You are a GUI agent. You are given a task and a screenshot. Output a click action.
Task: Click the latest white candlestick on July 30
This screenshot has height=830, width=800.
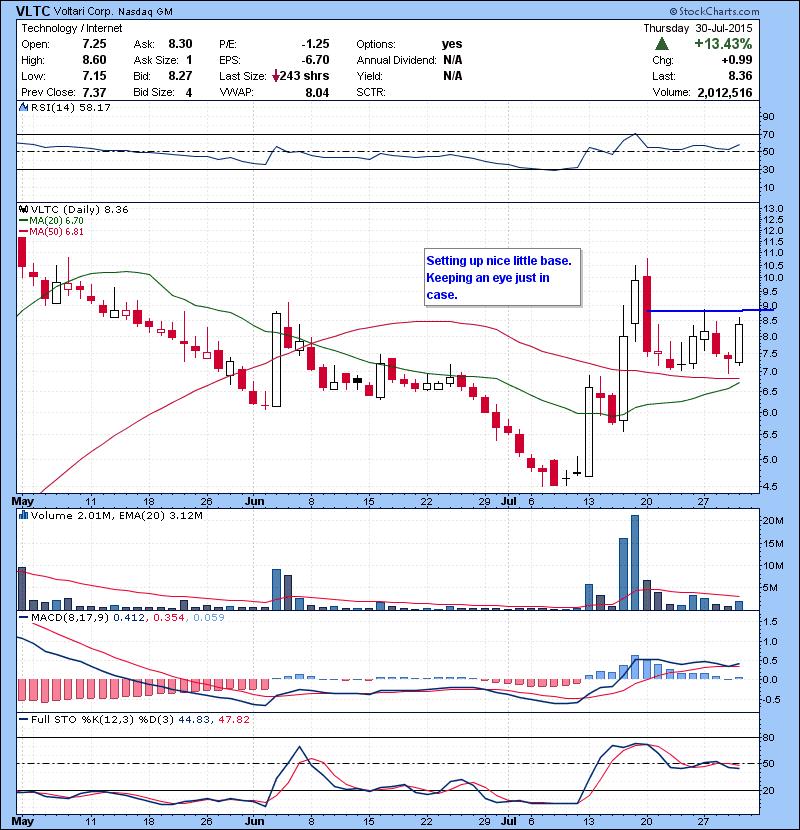tap(739, 342)
